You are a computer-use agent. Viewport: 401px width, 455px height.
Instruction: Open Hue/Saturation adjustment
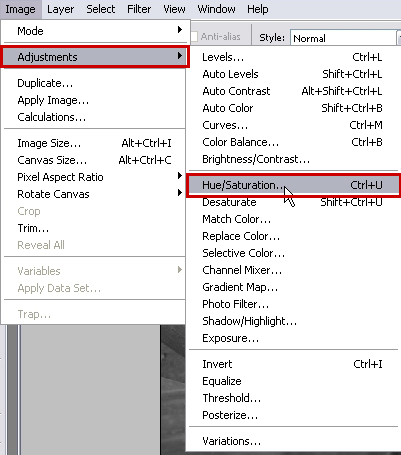point(293,185)
